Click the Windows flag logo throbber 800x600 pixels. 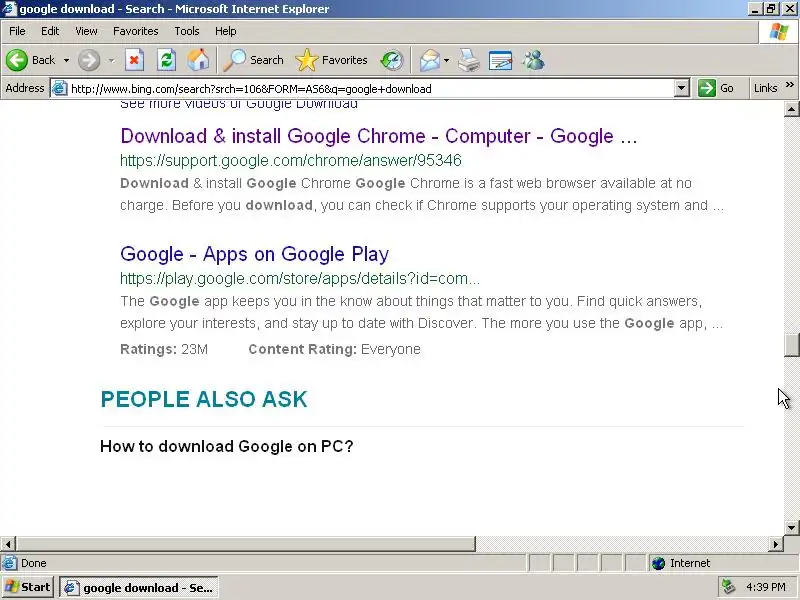[x=779, y=32]
